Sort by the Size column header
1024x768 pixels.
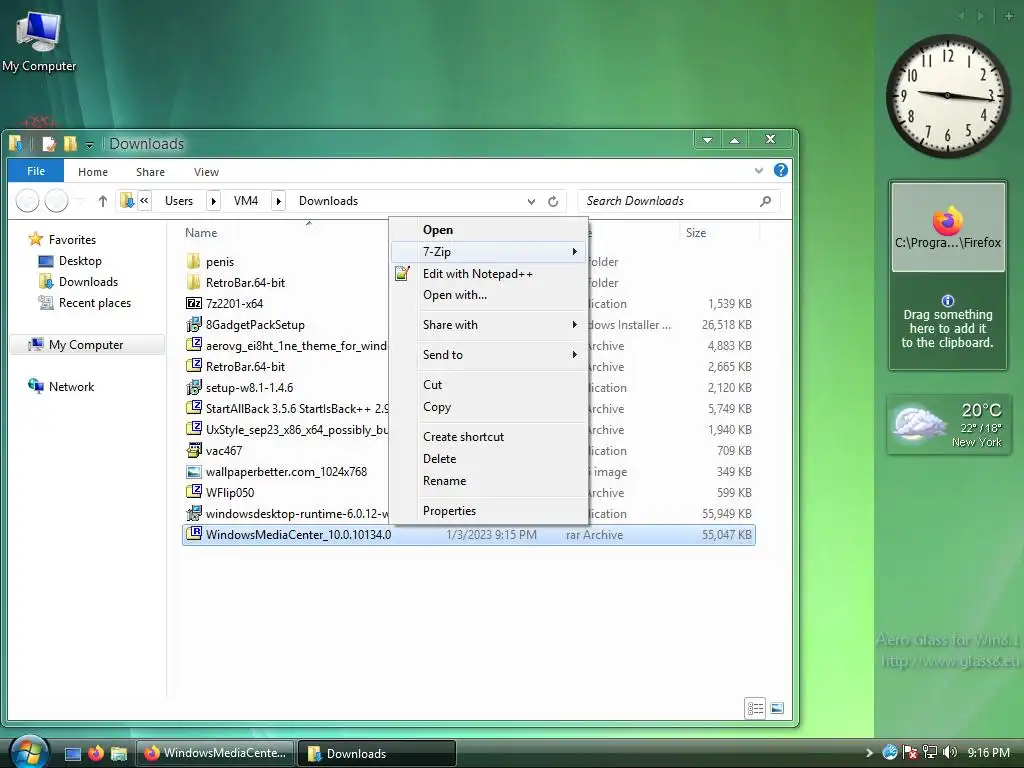click(696, 232)
